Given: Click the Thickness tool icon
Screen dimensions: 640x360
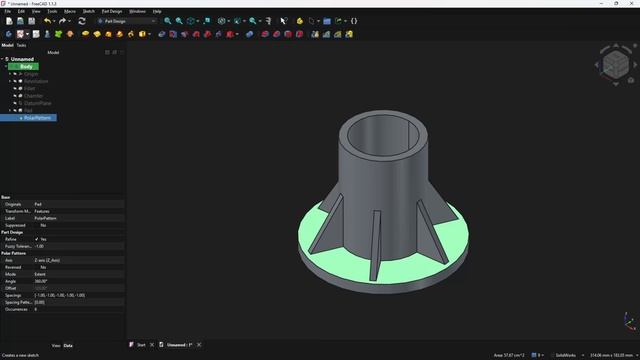Looking at the screenshot, I should pyautogui.click(x=299, y=34).
